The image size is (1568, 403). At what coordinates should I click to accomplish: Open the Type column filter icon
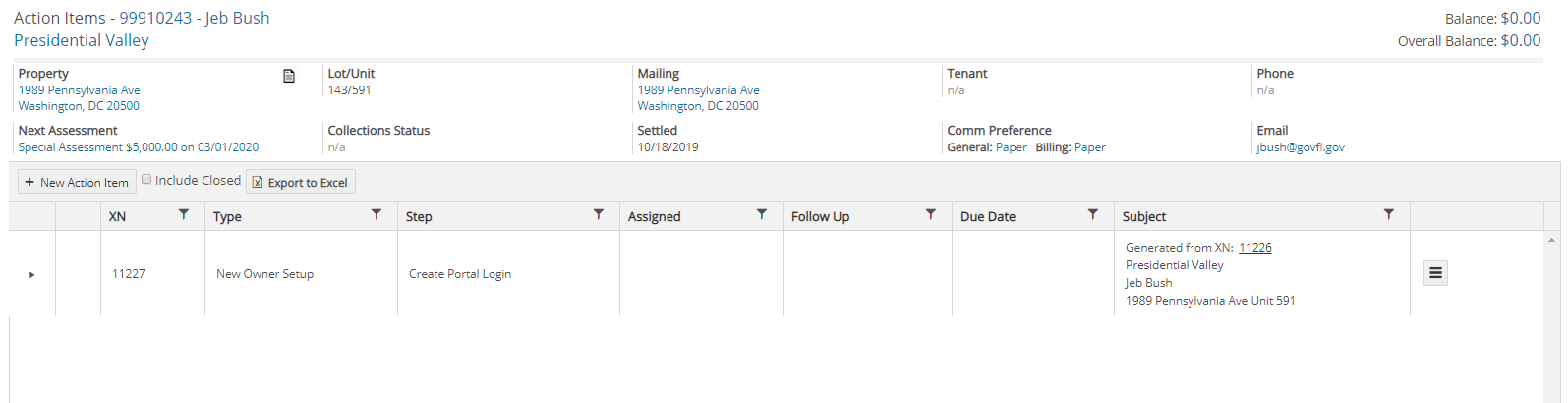pyautogui.click(x=377, y=214)
